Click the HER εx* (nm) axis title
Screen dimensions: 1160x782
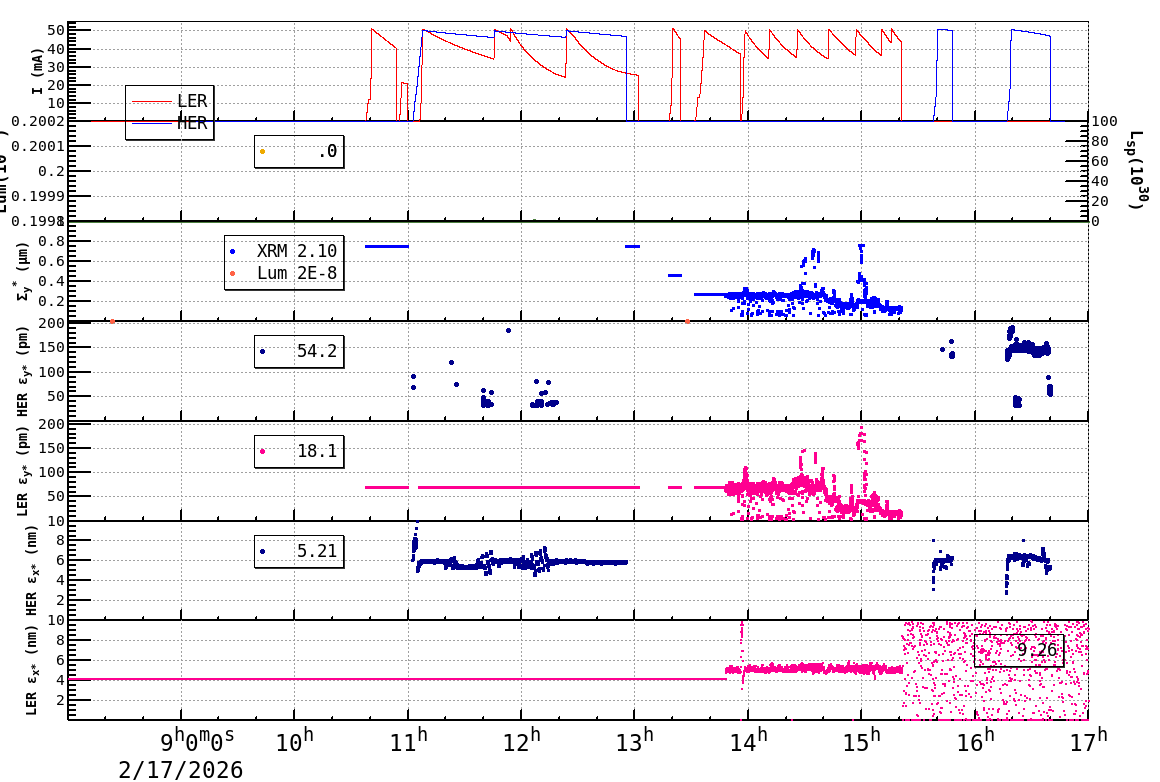[x=31, y=570]
